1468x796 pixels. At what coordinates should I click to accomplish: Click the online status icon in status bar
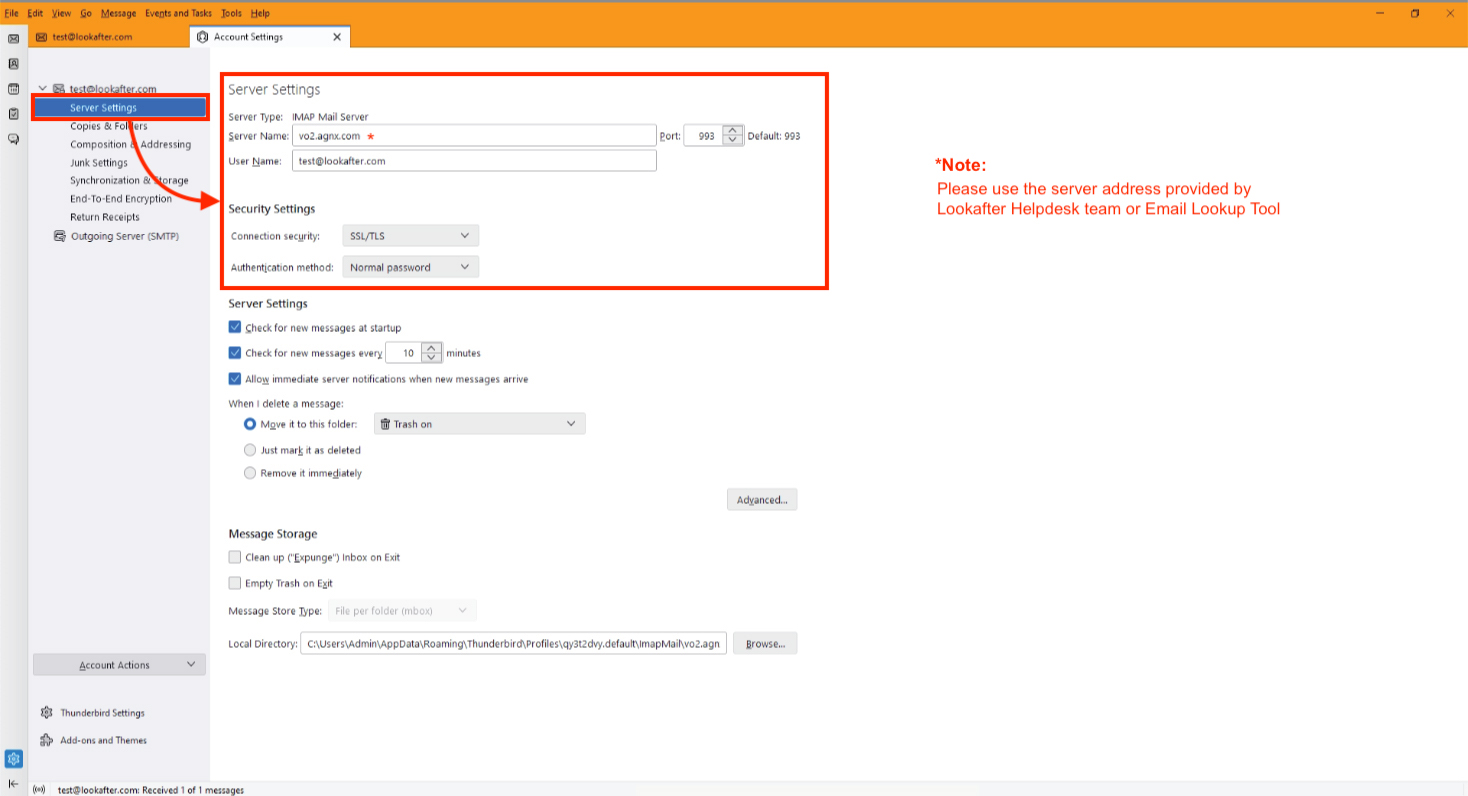40,790
